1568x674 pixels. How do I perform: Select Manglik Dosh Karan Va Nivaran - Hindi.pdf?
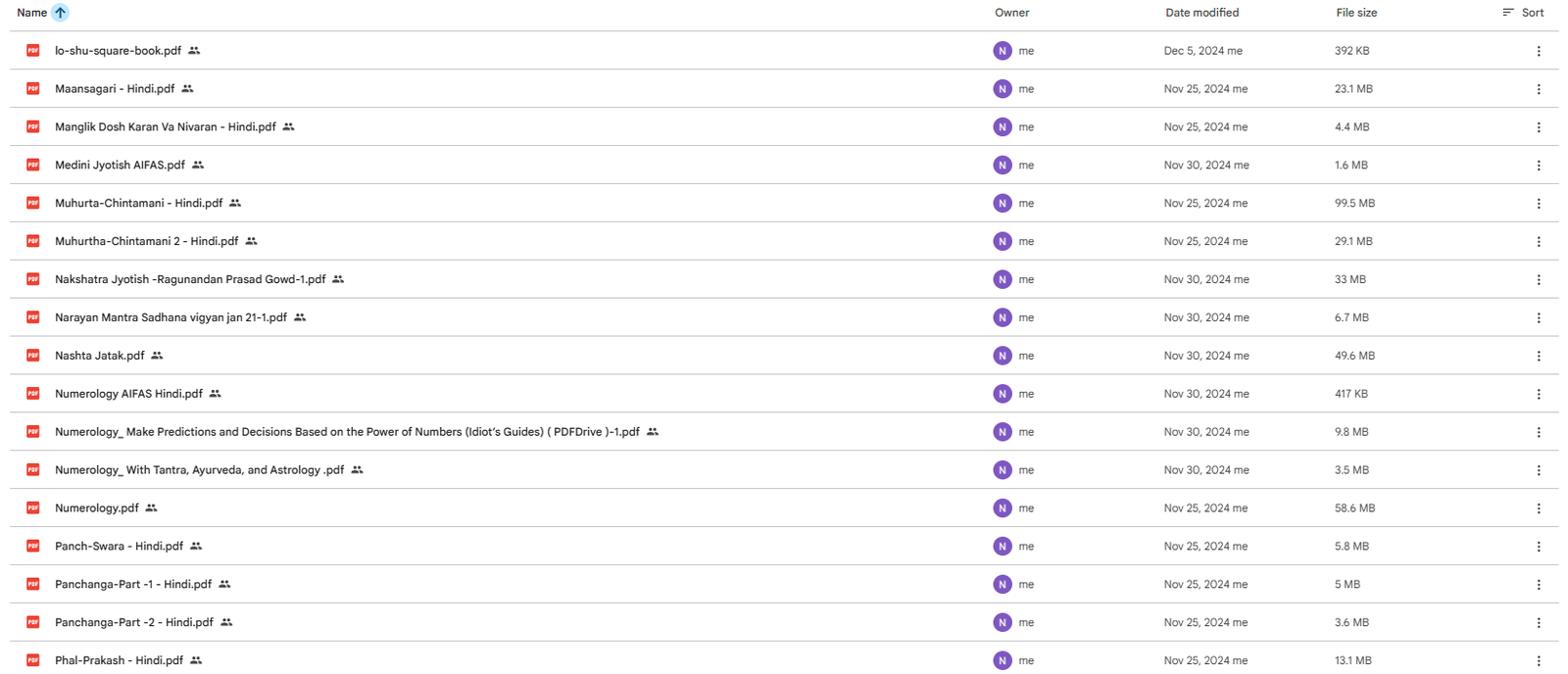coord(165,127)
